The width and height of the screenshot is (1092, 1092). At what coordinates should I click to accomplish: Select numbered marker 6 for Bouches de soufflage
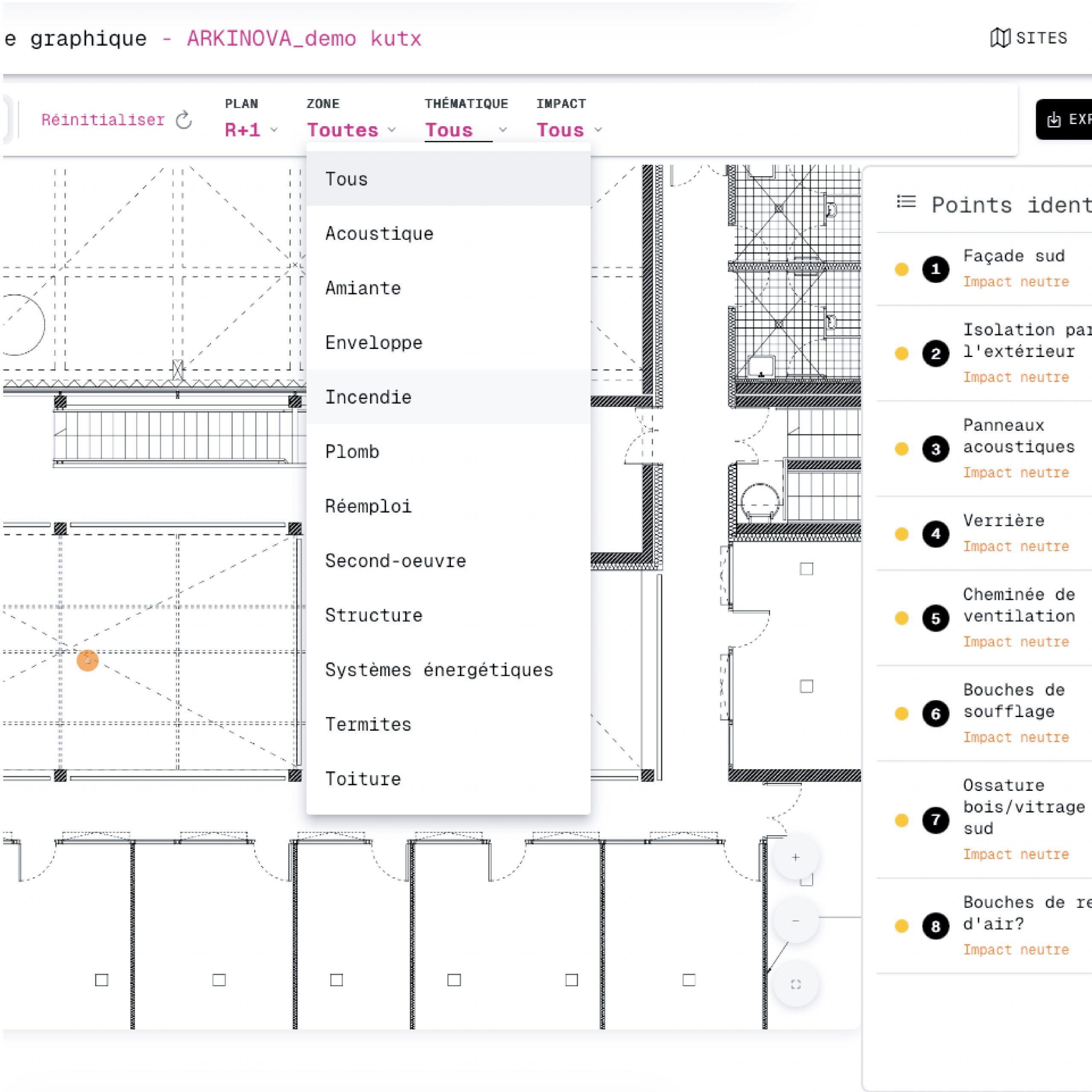(x=935, y=714)
